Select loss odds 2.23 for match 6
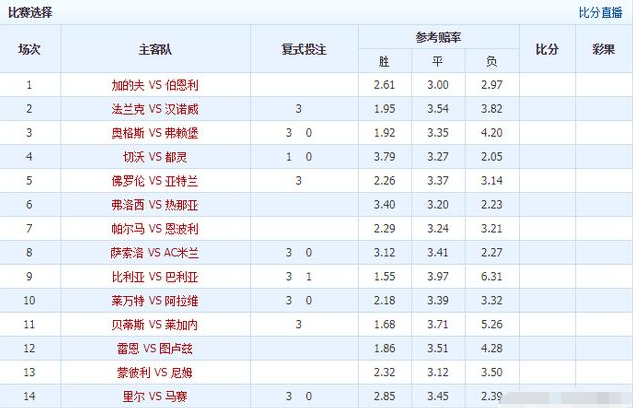 tap(491, 205)
